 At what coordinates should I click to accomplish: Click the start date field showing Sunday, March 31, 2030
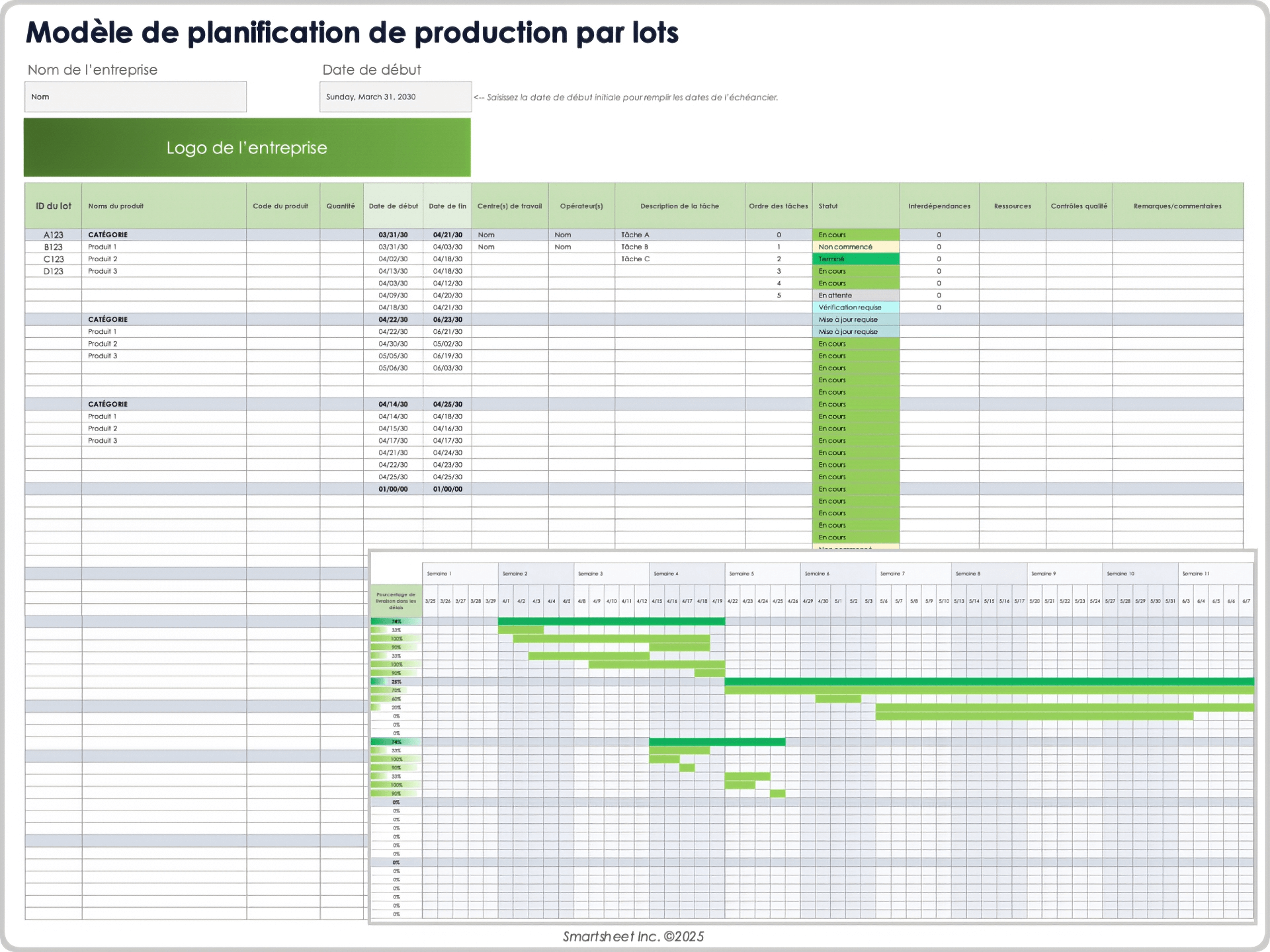[396, 97]
